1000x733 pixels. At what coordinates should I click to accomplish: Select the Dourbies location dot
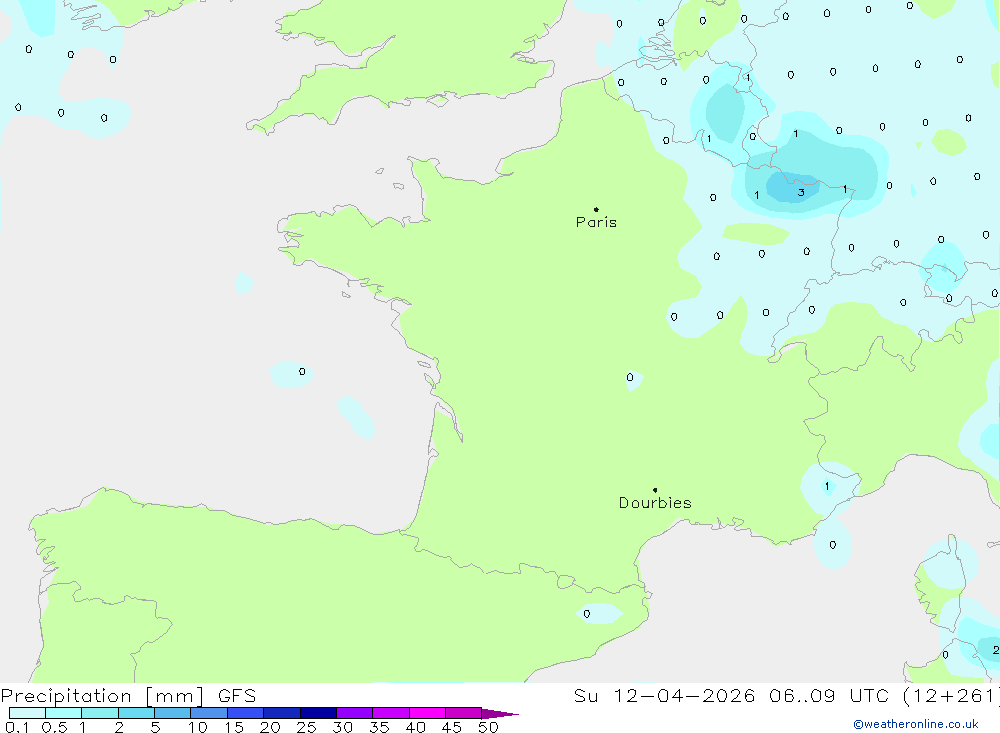pyautogui.click(x=655, y=490)
